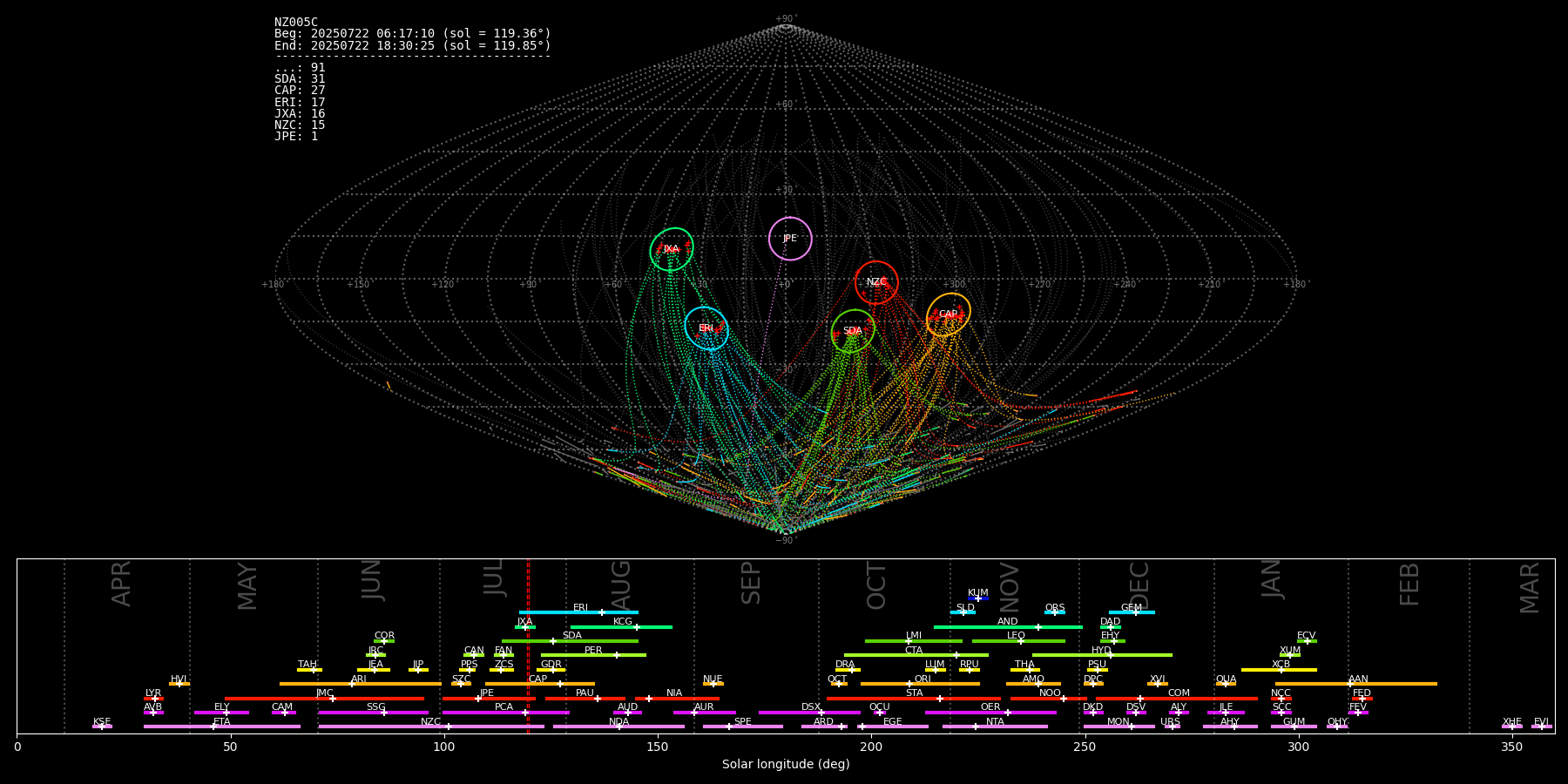Image resolution: width=1568 pixels, height=784 pixels.
Task: Click the 0 tick on solar longitude axis
Action: point(17,747)
